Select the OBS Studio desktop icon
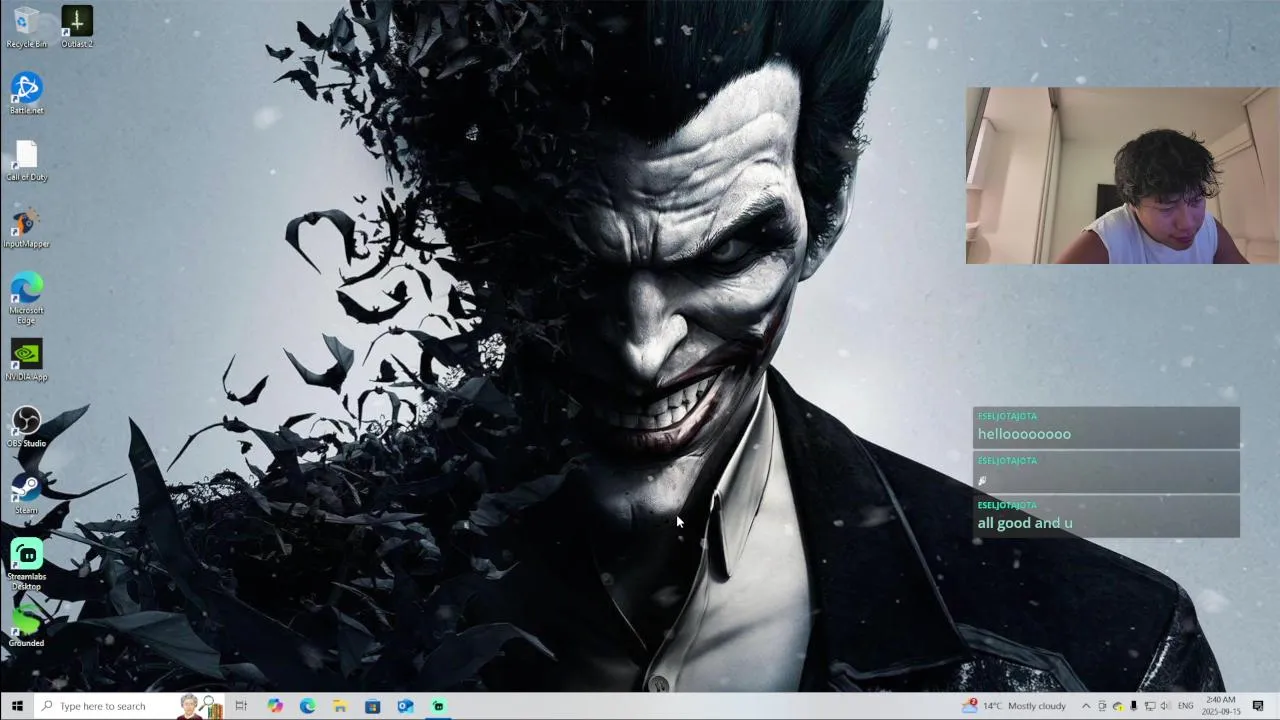1280x720 pixels. [x=26, y=427]
